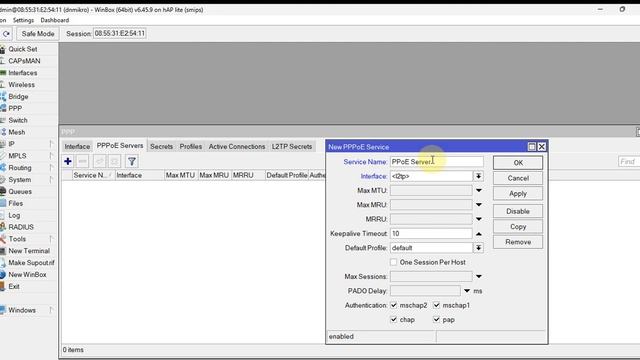Expand the System submenu in sidebar
The height and width of the screenshot is (360, 640).
51,179
